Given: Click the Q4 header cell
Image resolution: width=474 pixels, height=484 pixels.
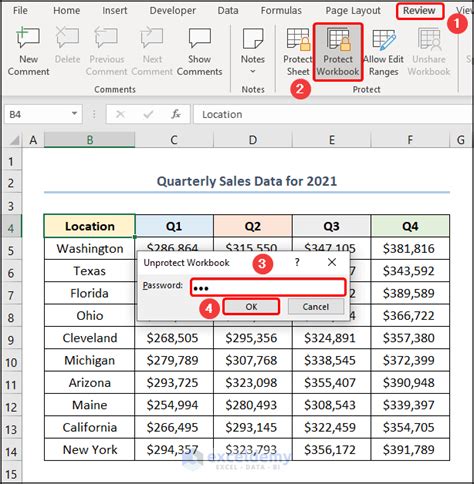Looking at the screenshot, I should pyautogui.click(x=410, y=226).
